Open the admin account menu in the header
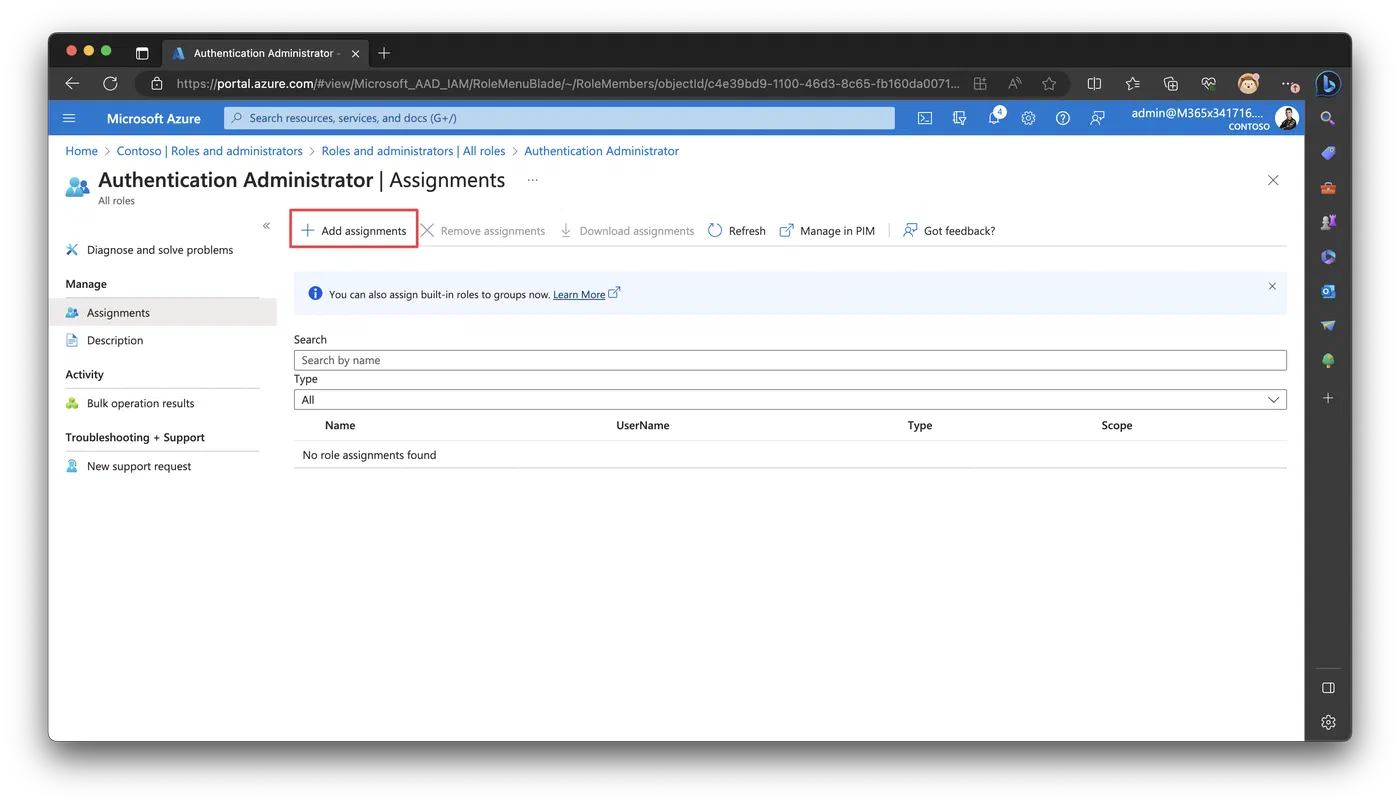1400x805 pixels. 1214,118
